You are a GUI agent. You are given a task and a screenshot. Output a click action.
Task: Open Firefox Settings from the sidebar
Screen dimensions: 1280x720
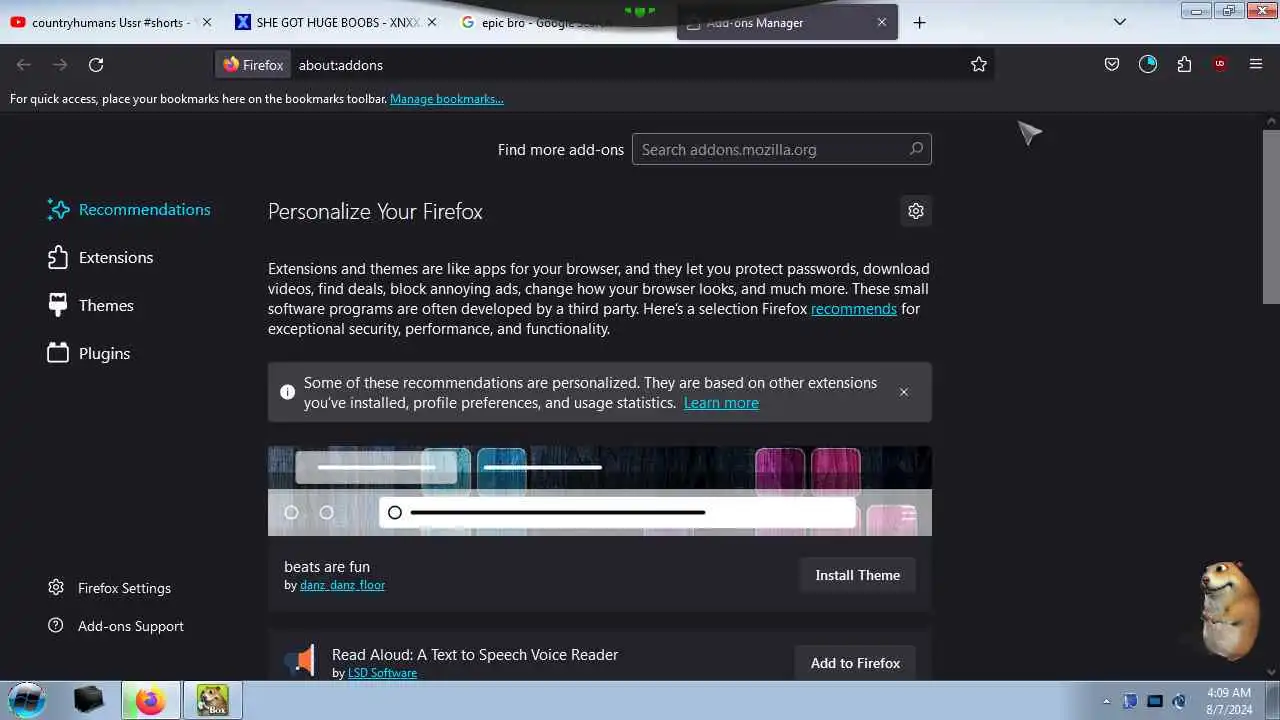click(x=110, y=588)
